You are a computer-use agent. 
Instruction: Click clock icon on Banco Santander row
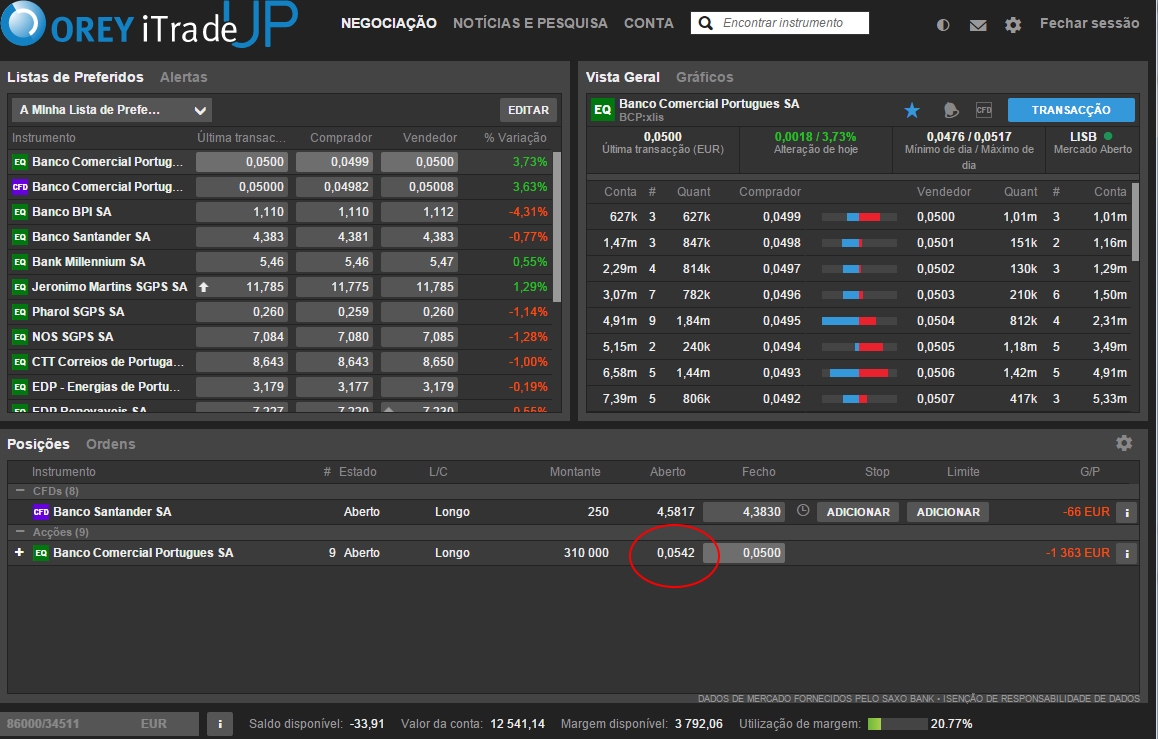[803, 511]
